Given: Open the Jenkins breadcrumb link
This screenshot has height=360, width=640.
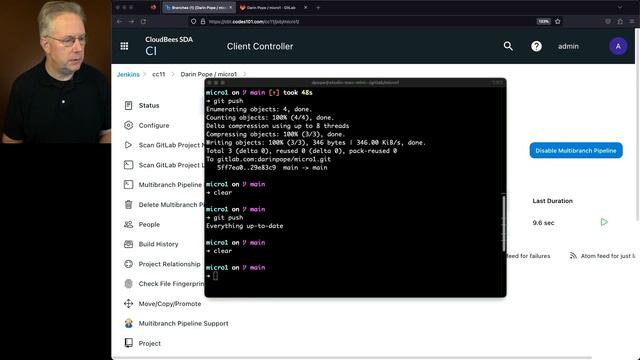Looking at the screenshot, I should [x=128, y=74].
